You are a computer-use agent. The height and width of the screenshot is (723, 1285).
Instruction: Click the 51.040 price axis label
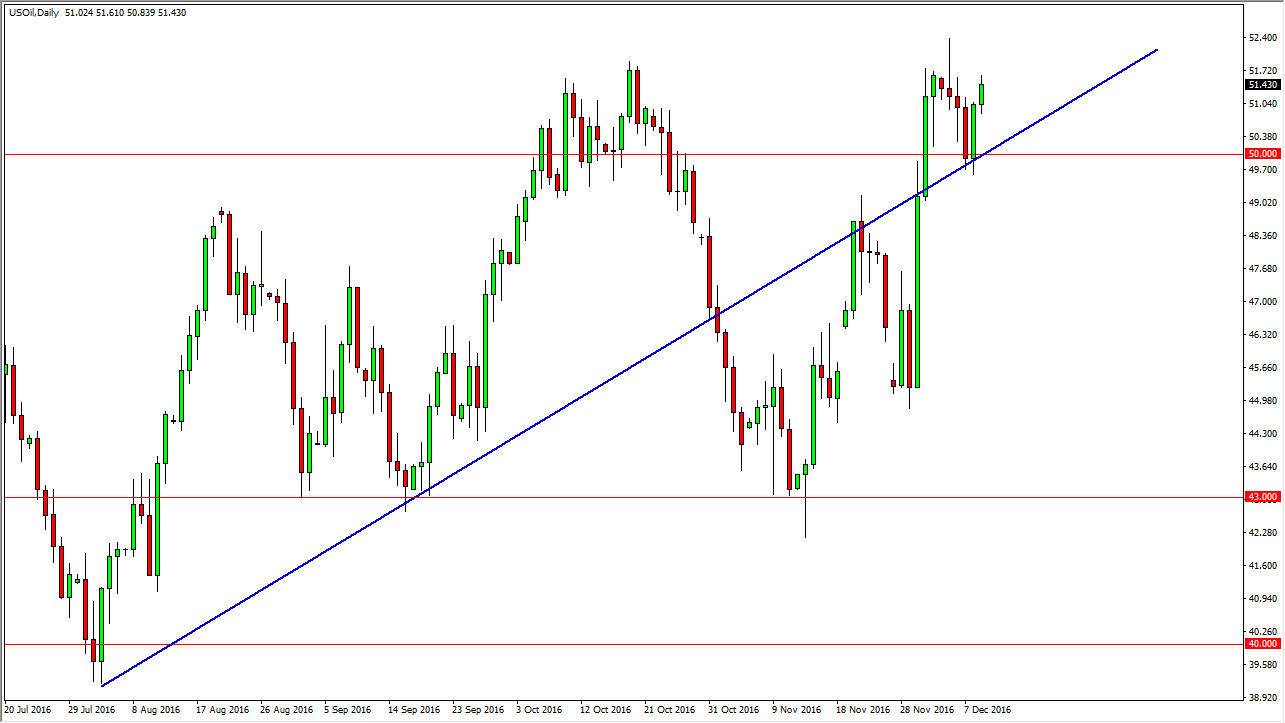(x=1263, y=104)
